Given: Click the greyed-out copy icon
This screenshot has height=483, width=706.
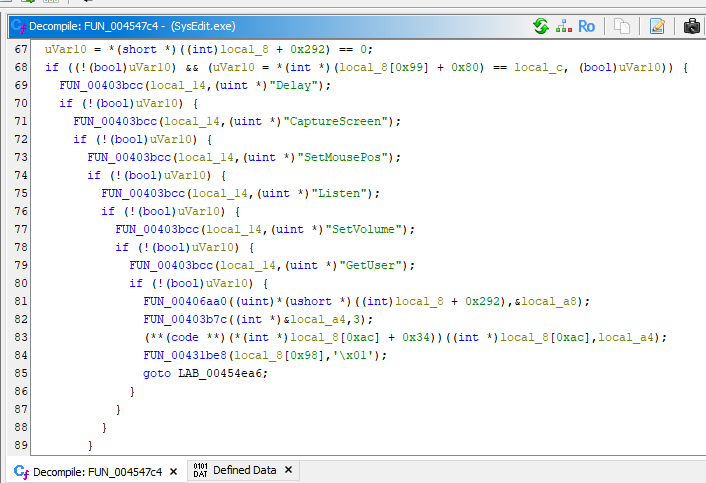Looking at the screenshot, I should [x=622, y=26].
